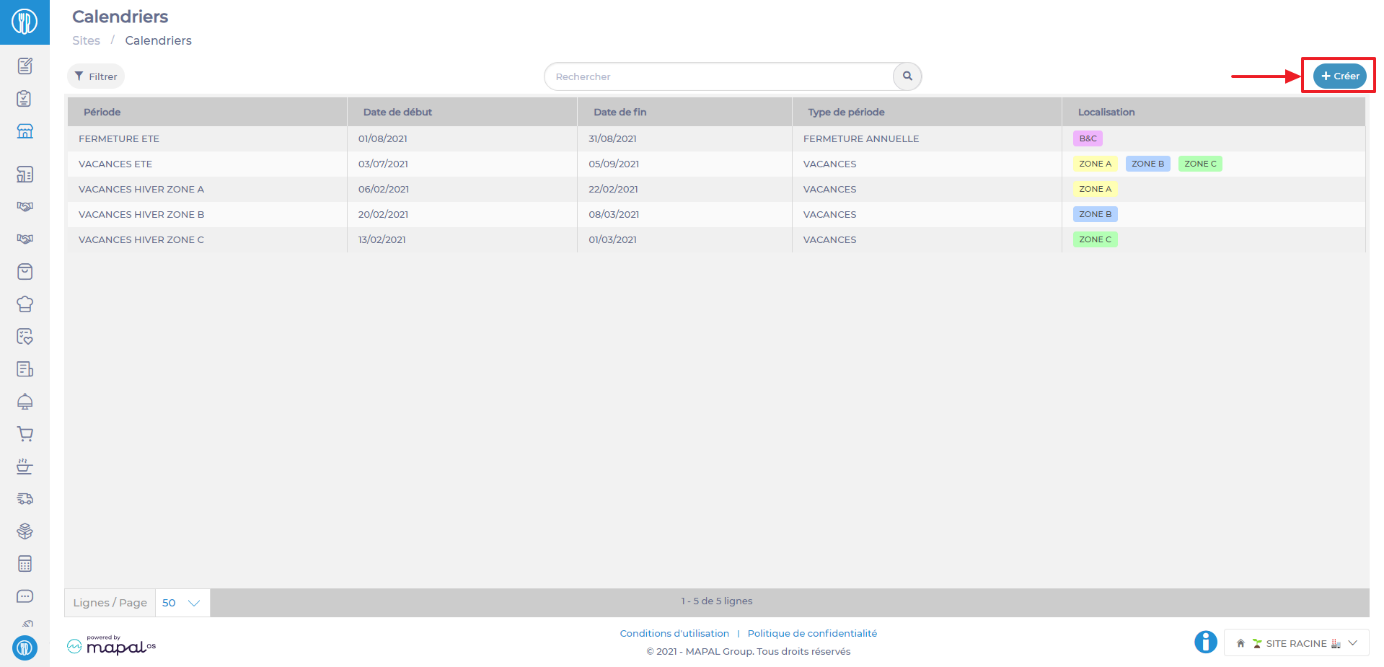Open the checklist with heart sidebar icon

point(25,336)
